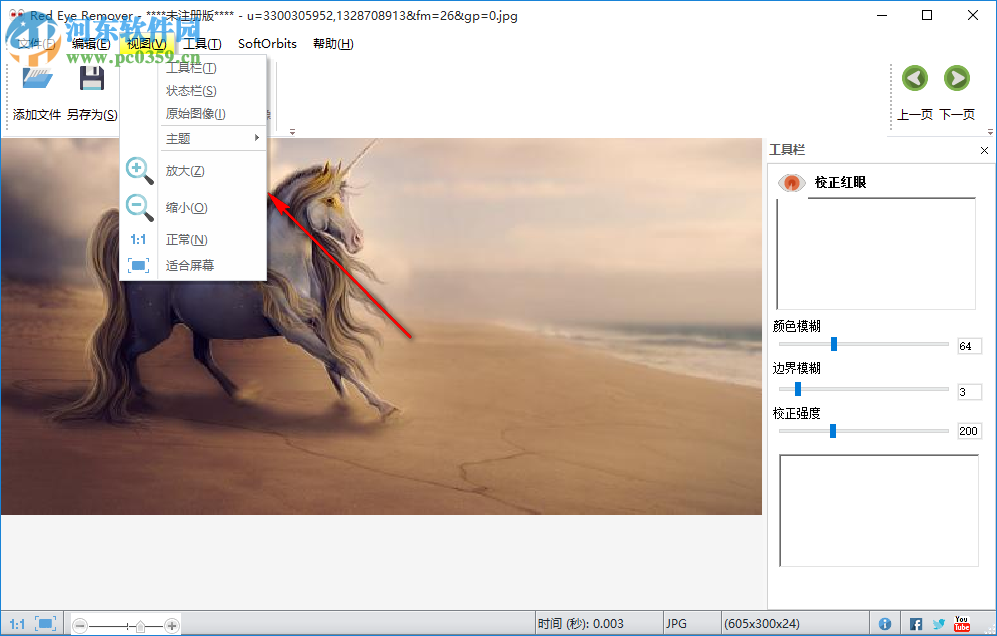Image resolution: width=997 pixels, height=636 pixels.
Task: Select 适合屏幕 from the view menu
Action: click(x=192, y=264)
